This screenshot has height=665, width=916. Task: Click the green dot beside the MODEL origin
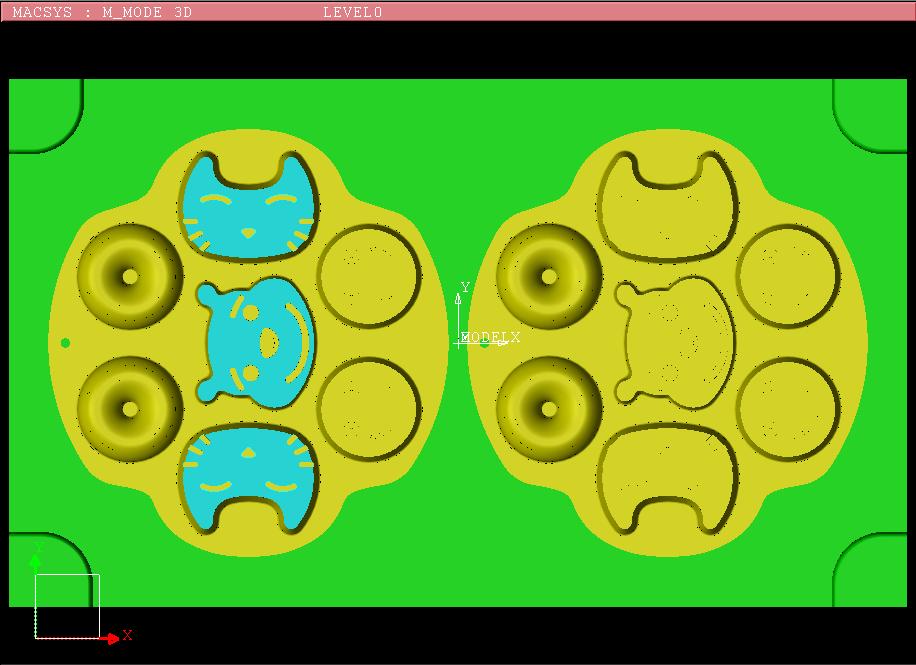tap(484, 345)
